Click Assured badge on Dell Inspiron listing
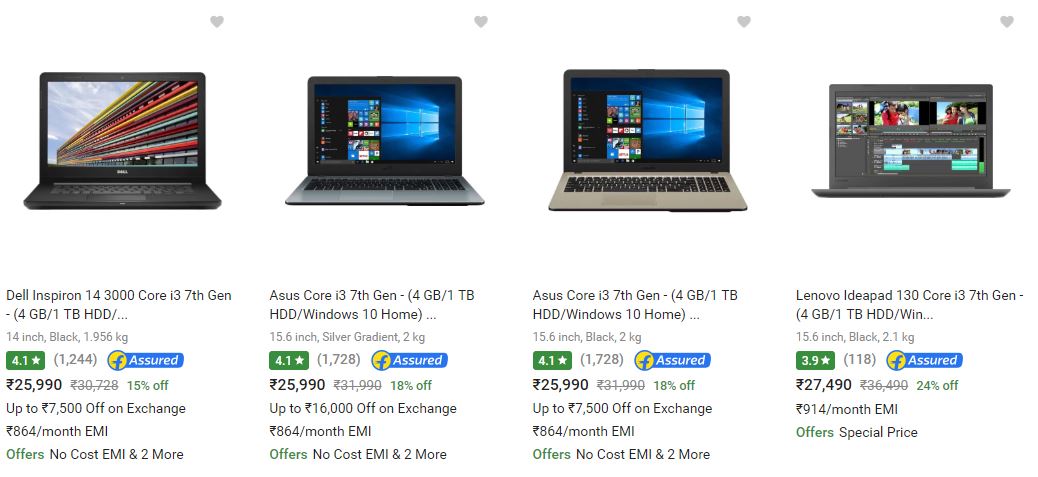Screen dimensions: 1038x477 click(x=146, y=361)
